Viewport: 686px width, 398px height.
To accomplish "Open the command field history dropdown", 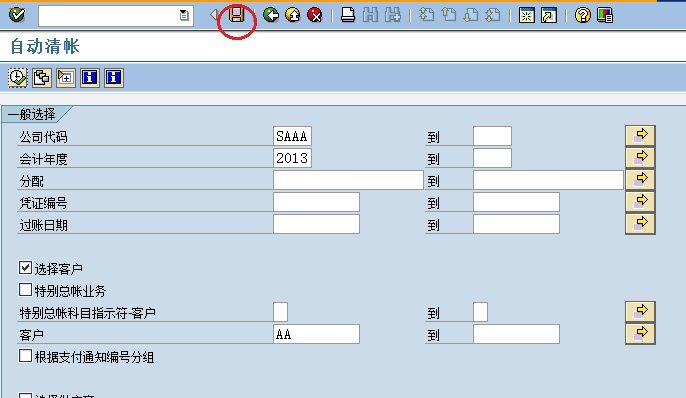I will point(185,16).
